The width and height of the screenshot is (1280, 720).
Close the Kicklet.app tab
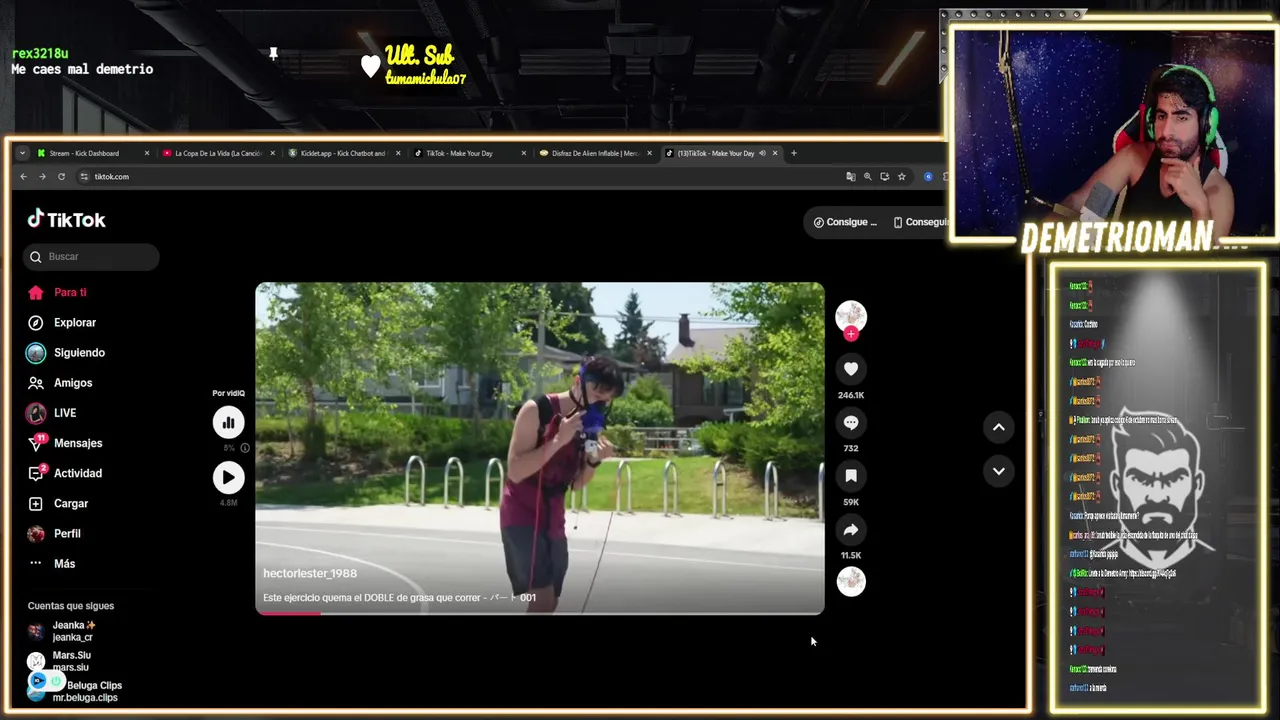398,153
